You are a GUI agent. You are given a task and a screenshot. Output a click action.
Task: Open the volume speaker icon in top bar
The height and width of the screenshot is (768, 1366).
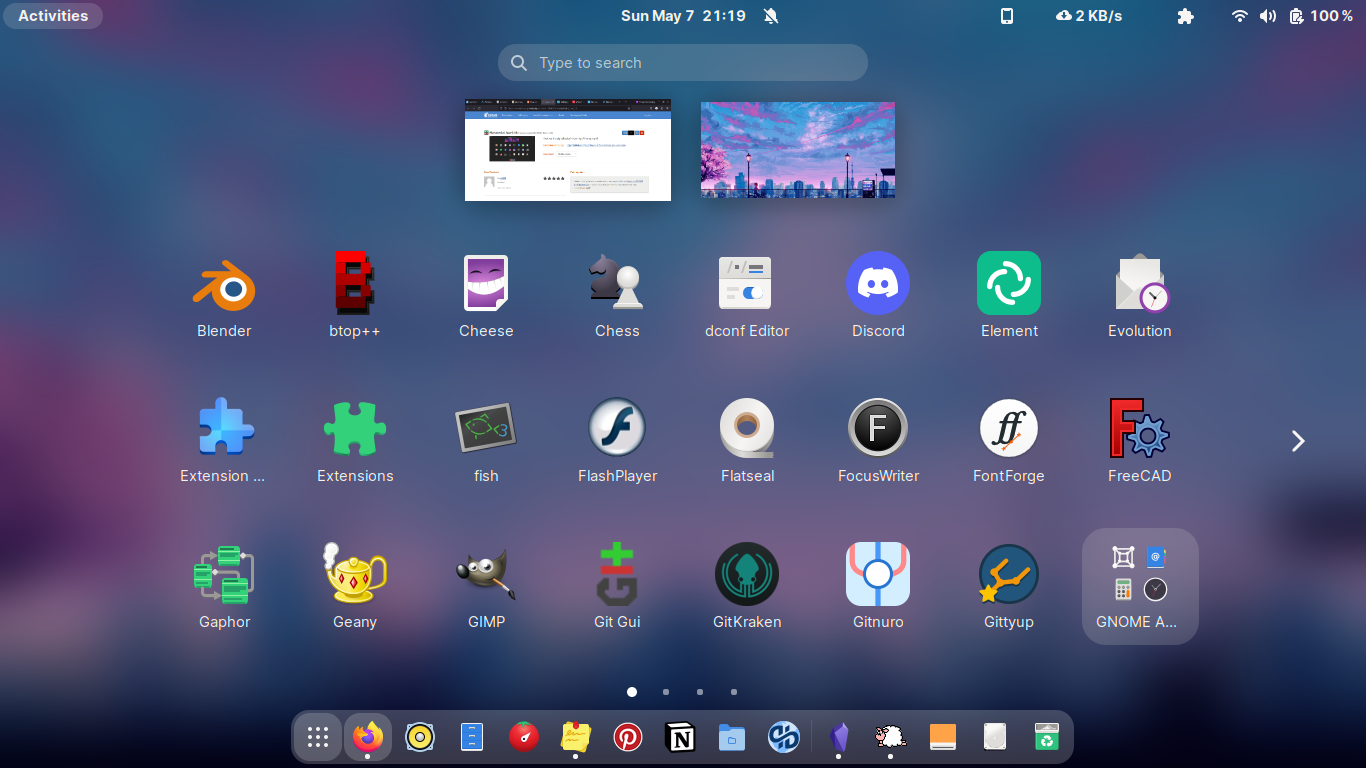[1268, 16]
